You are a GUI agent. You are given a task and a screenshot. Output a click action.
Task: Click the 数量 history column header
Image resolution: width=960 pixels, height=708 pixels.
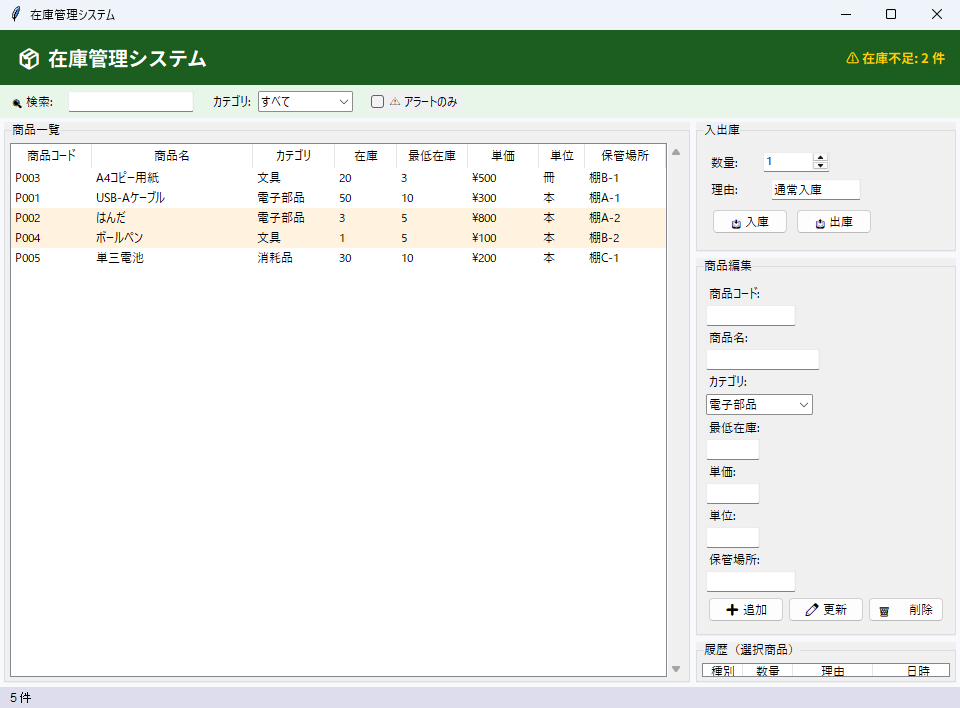coord(768,671)
